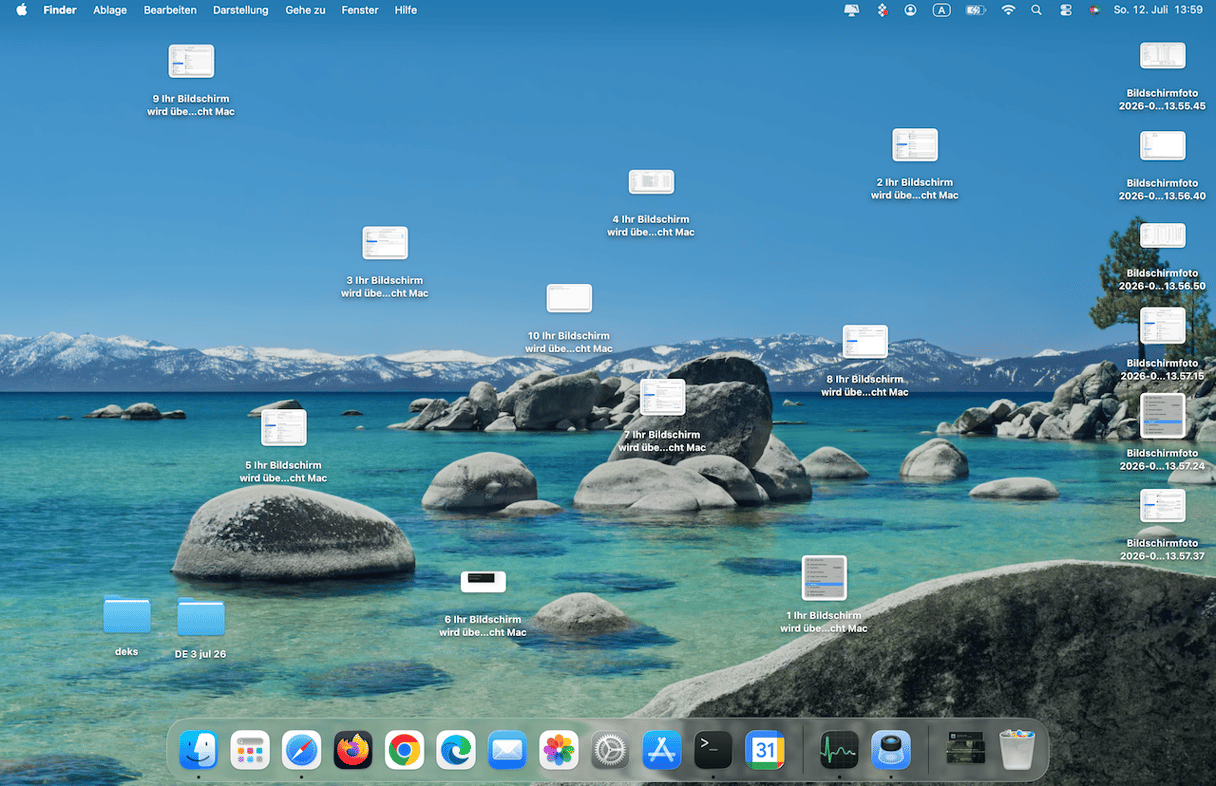Open the input source (A) menu

pos(941,10)
